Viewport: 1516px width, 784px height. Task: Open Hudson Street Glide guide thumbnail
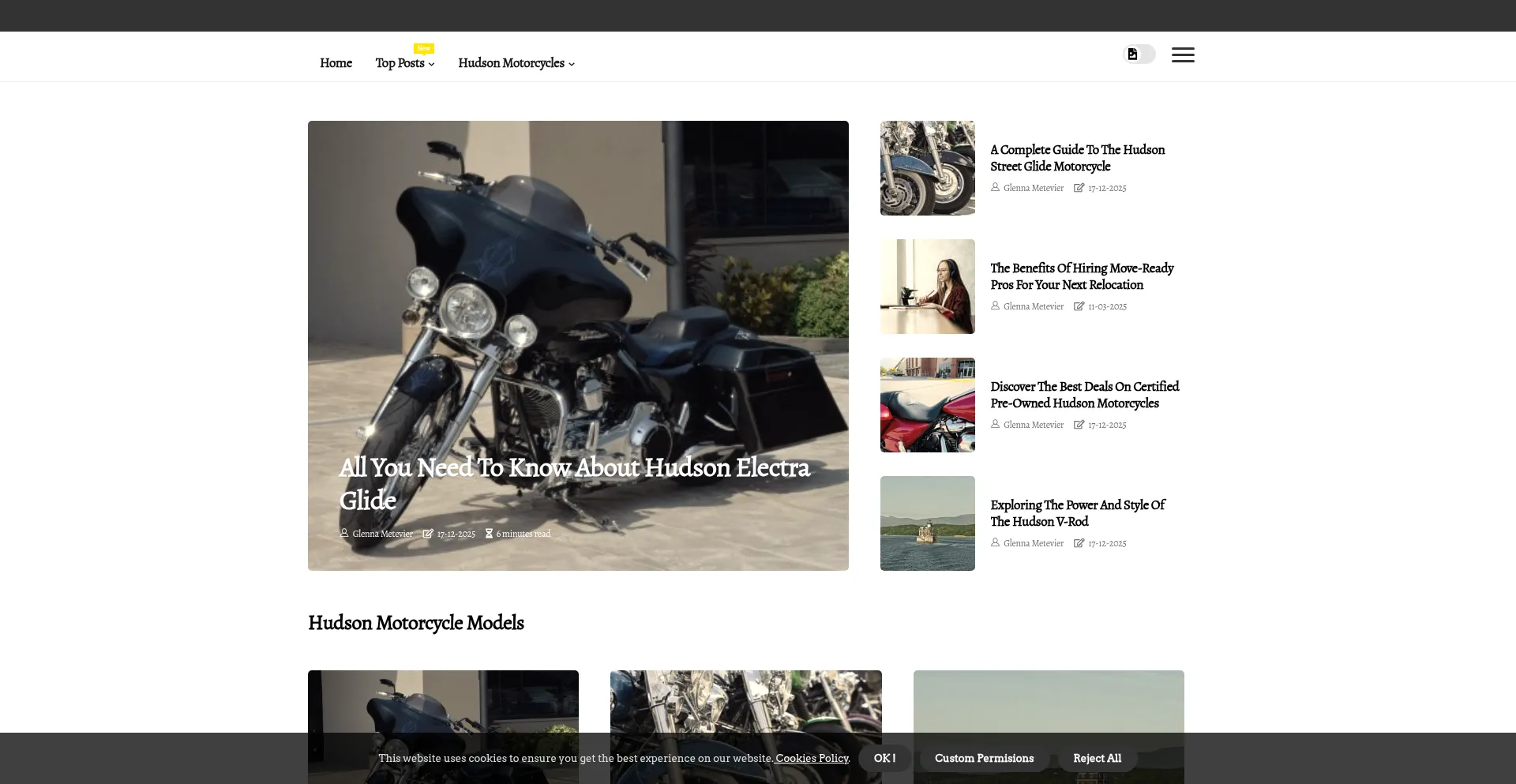pyautogui.click(x=928, y=168)
